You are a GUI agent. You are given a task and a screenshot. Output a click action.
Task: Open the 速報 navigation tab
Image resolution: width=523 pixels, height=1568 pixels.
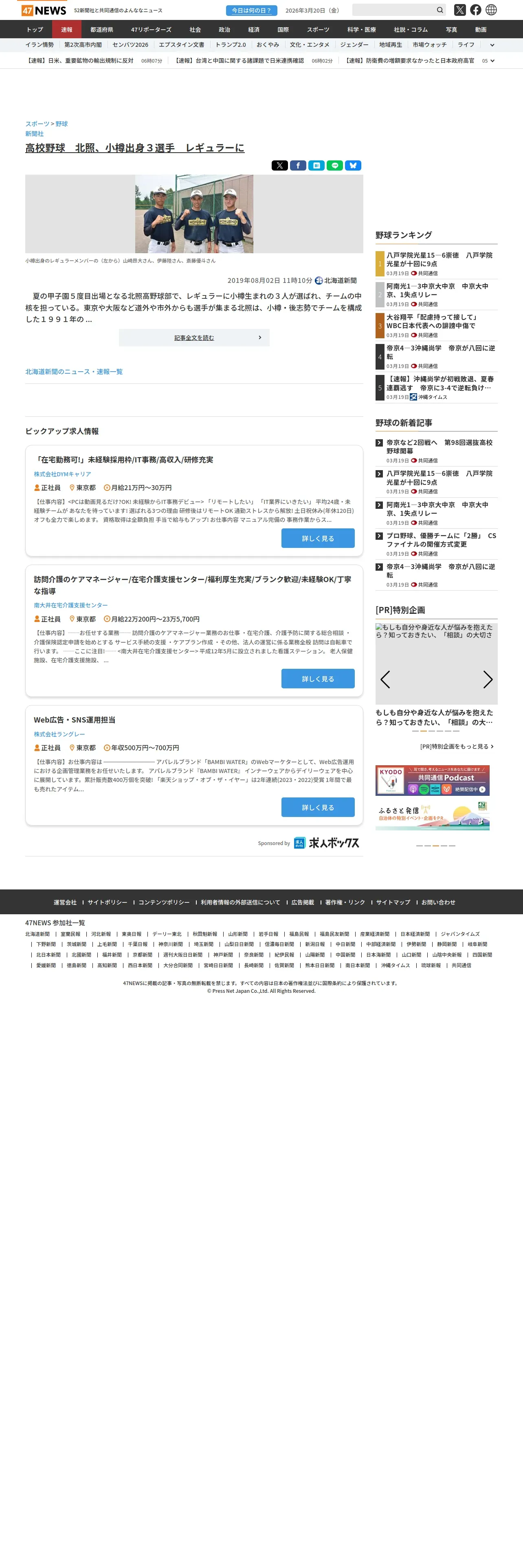(x=66, y=29)
